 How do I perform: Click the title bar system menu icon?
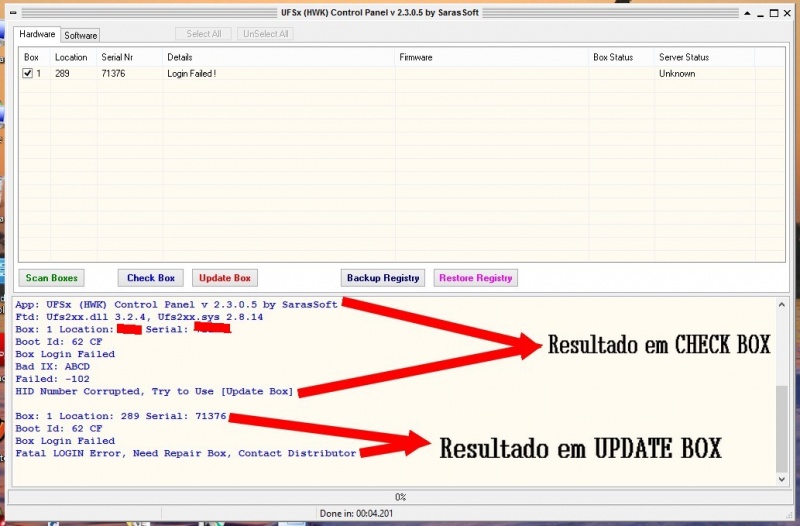click(x=13, y=12)
